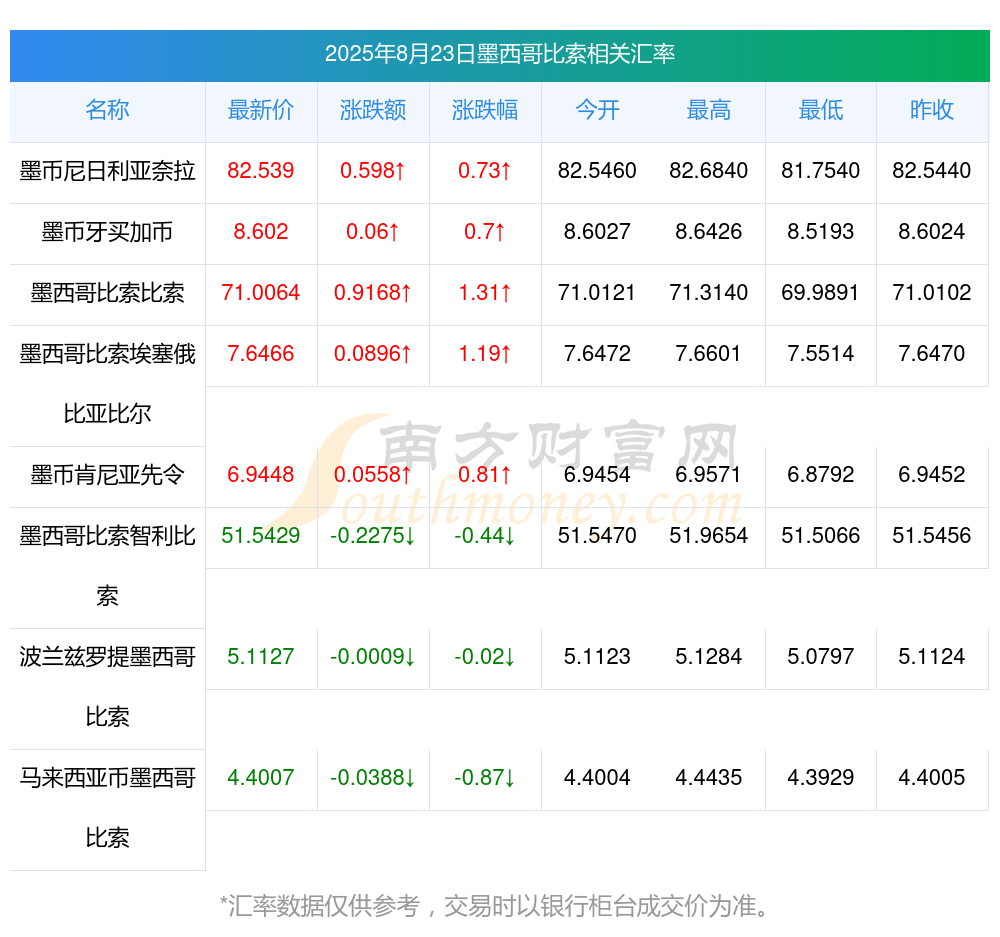
Task: Click the high value 4.4435
Action: (x=709, y=778)
